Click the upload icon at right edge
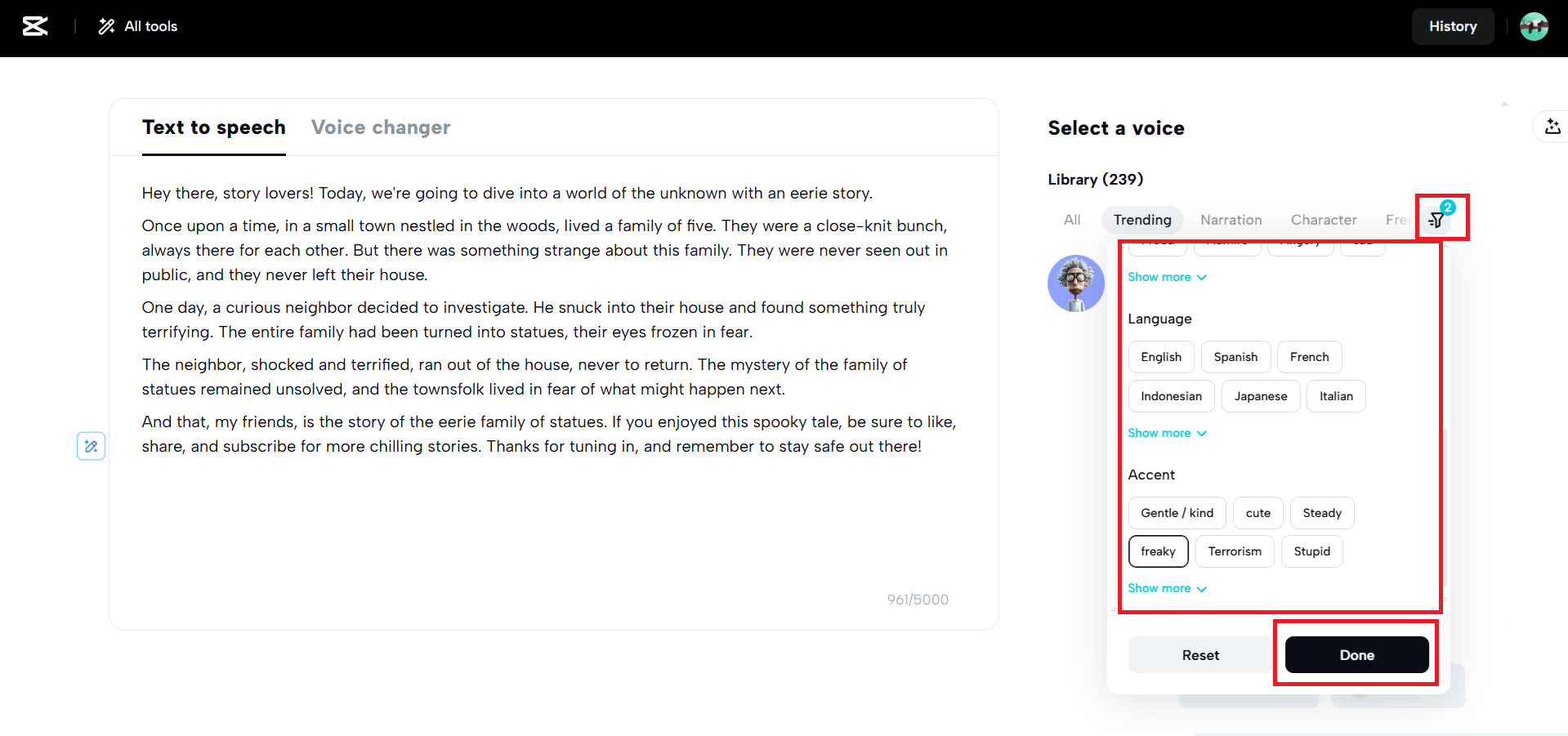1568x736 pixels. point(1552,127)
